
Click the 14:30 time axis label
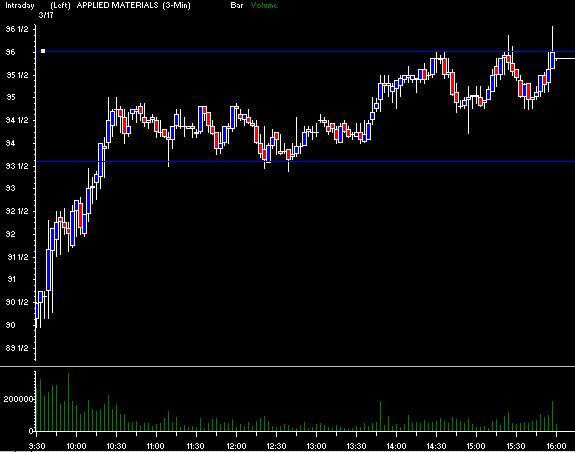[436, 446]
